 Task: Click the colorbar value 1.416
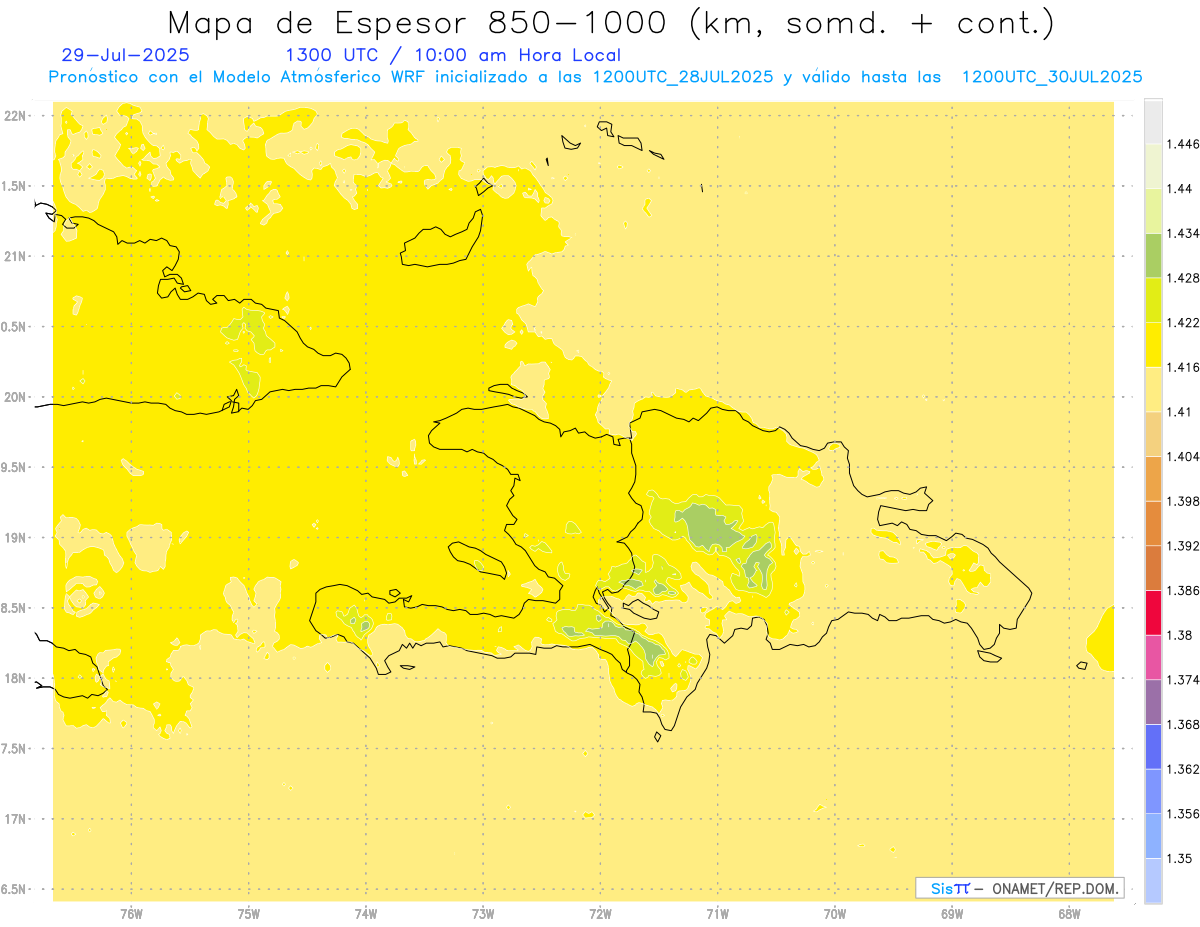pyautogui.click(x=1183, y=367)
